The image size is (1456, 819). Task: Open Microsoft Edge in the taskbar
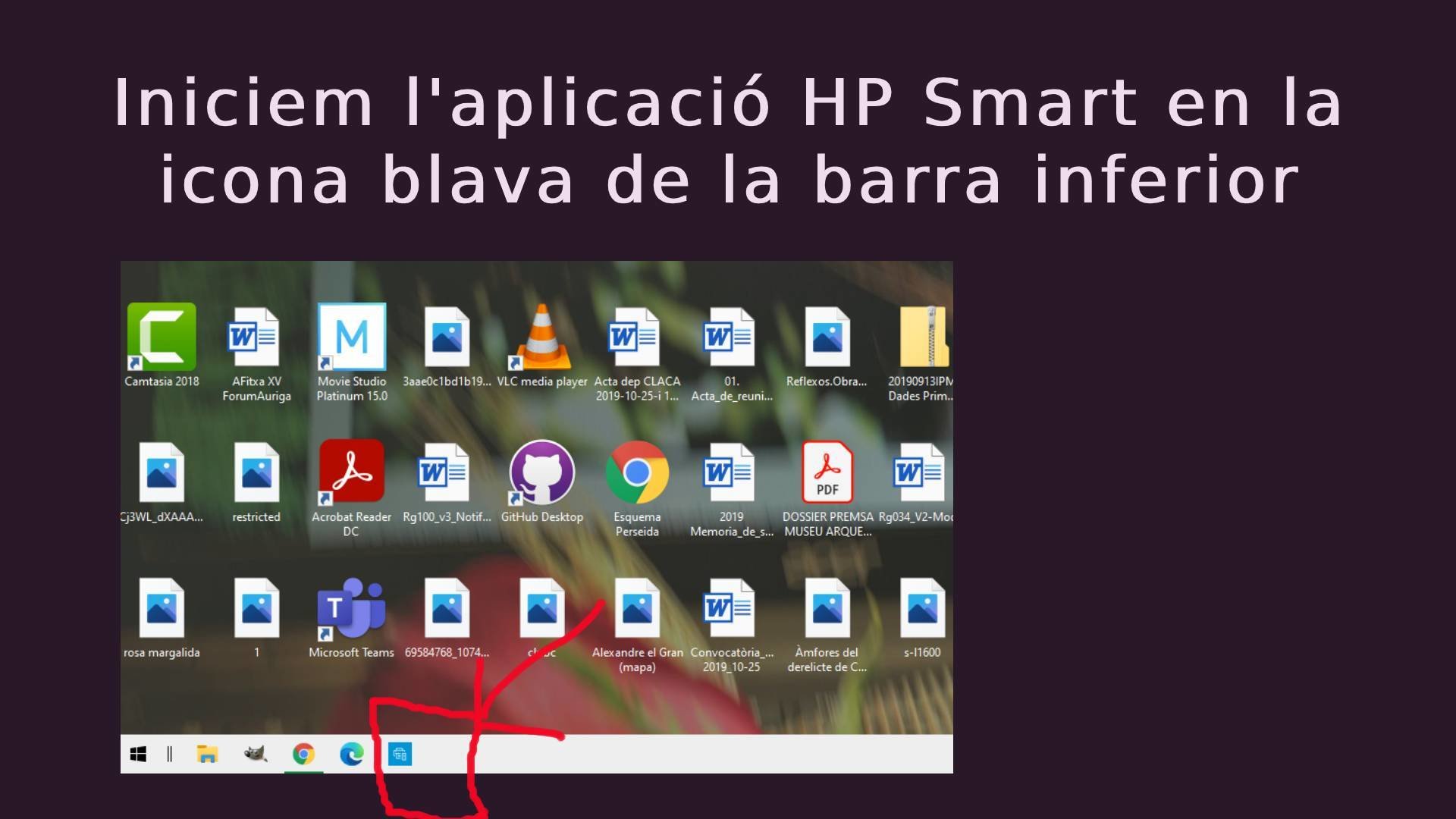click(351, 754)
